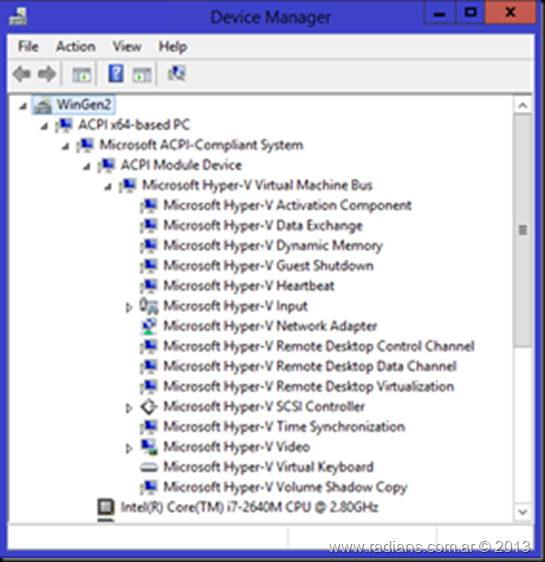The image size is (545, 562).
Task: Click the blue Help question-mark toolbar icon
Action: coord(116,73)
